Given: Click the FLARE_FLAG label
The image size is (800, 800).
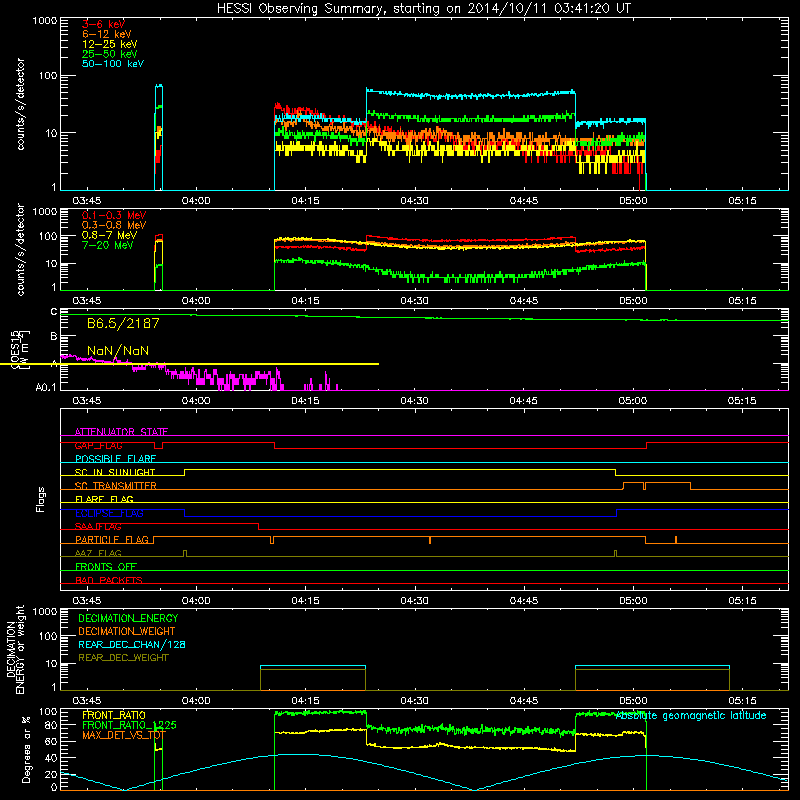Looking at the screenshot, I should click(x=104, y=499).
